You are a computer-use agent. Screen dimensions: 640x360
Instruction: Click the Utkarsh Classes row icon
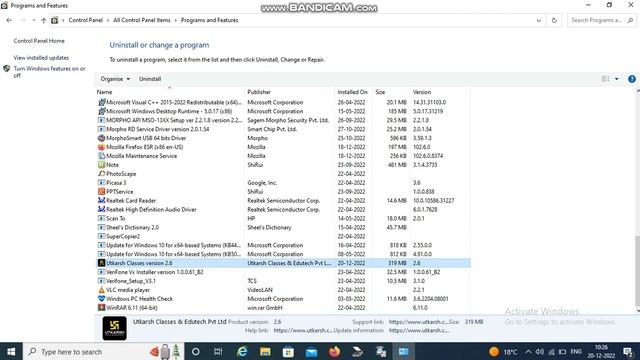point(101,263)
